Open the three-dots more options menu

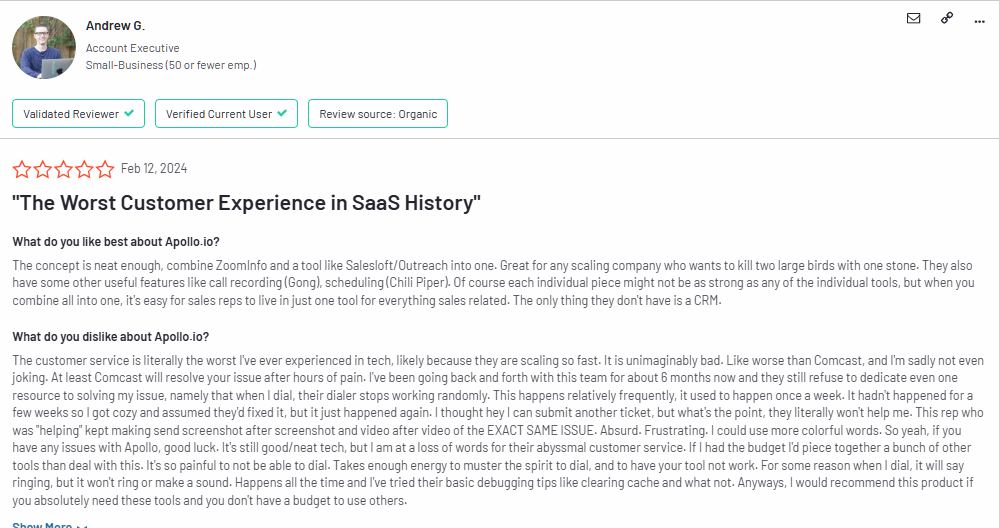tap(979, 22)
